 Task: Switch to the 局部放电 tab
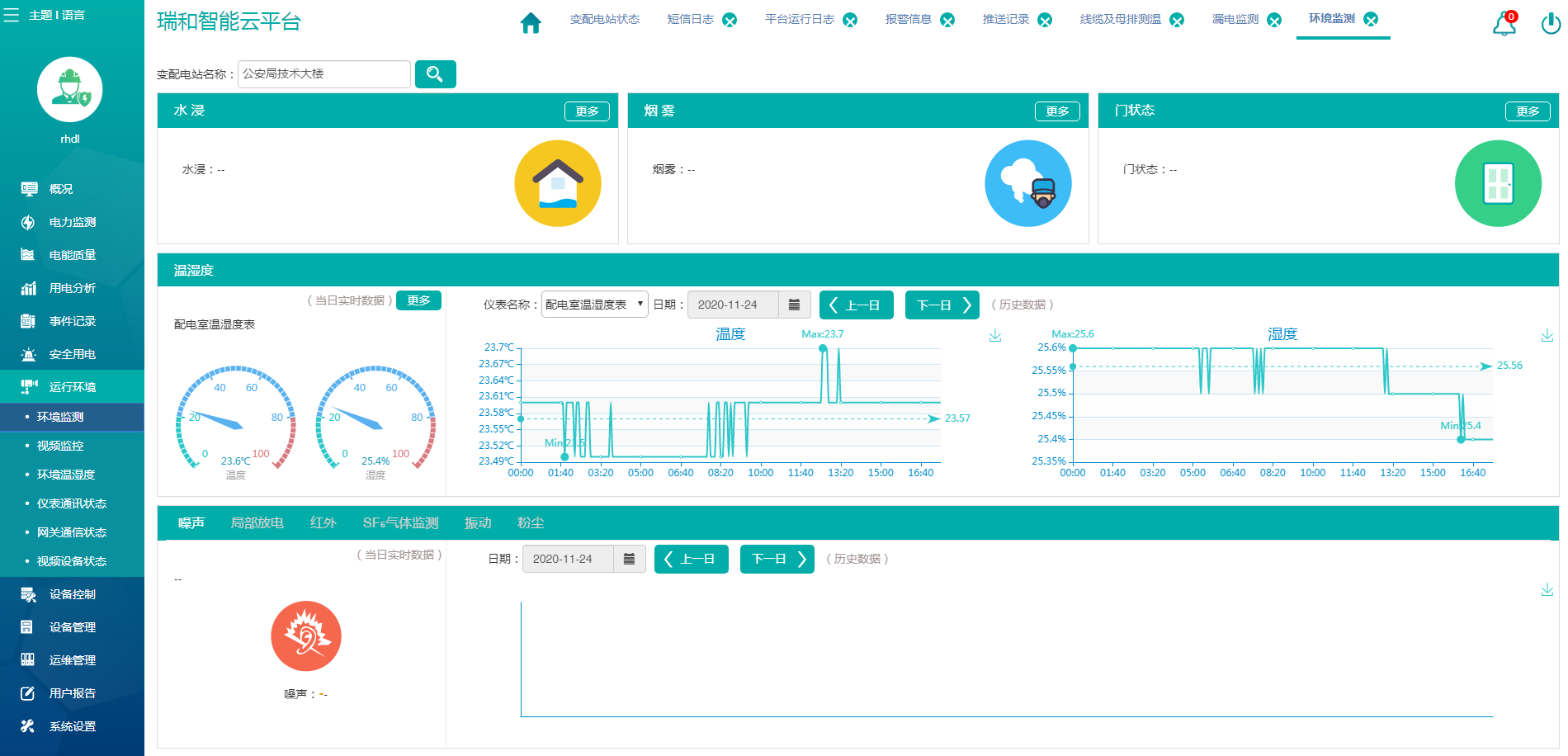coord(257,523)
